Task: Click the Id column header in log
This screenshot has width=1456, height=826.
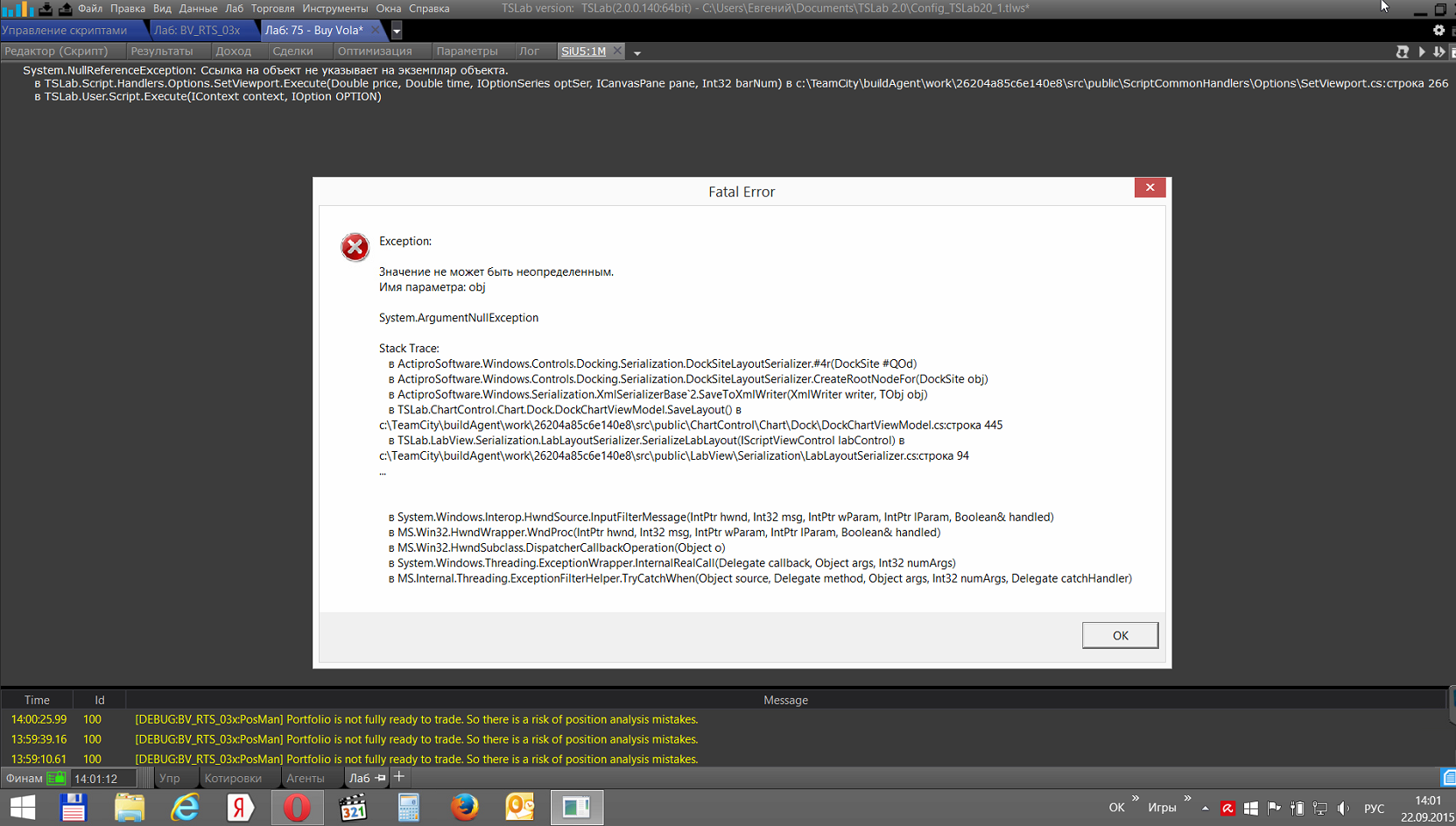Action: pyautogui.click(x=100, y=700)
